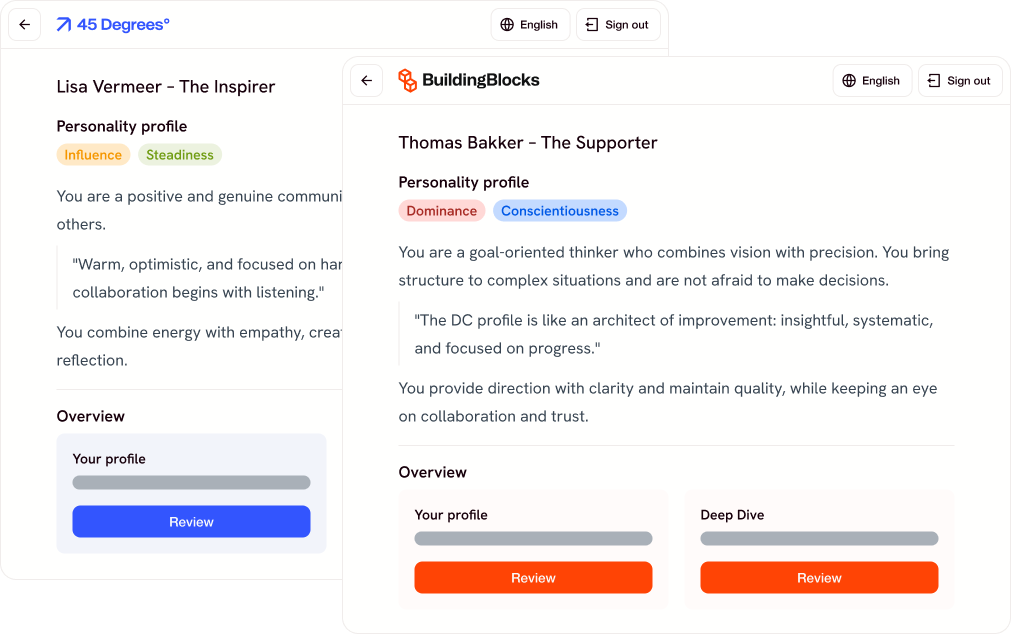Click back arrow in BuildingBlocks window
Viewport: 1011px width, 634px height.
click(367, 81)
